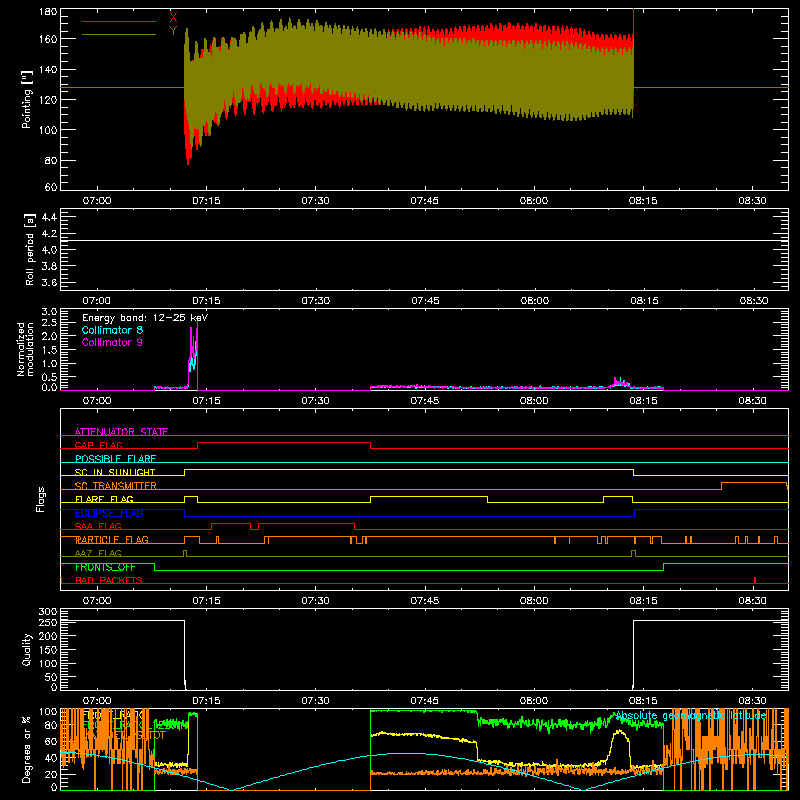The image size is (800, 800).
Task: Click the 100 tick on Degrees axis
Action: point(48,712)
